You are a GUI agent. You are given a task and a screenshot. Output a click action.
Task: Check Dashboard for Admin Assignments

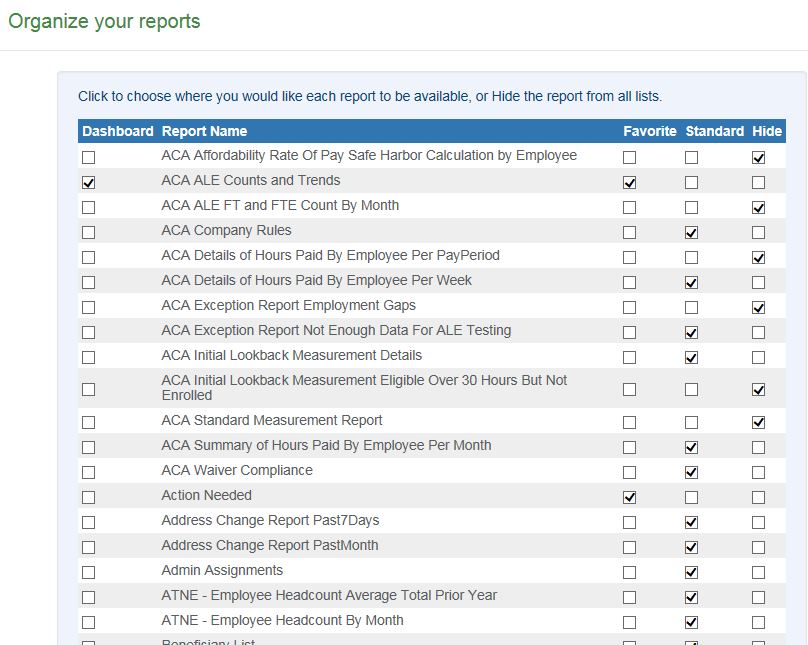coord(89,572)
